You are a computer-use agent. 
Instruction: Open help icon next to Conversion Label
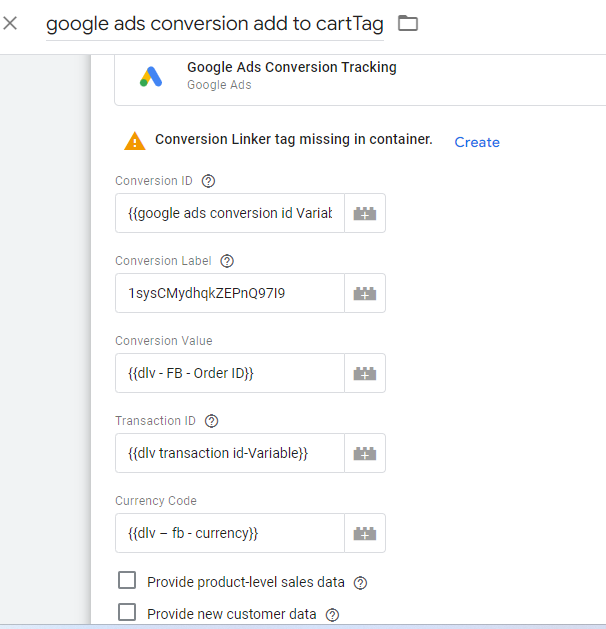coord(227,261)
